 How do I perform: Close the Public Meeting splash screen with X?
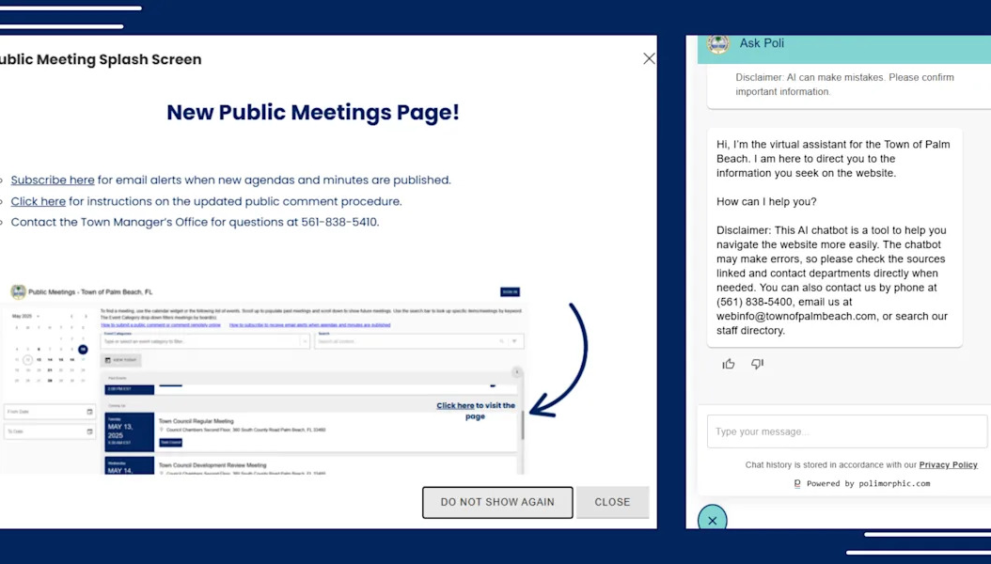[648, 59]
